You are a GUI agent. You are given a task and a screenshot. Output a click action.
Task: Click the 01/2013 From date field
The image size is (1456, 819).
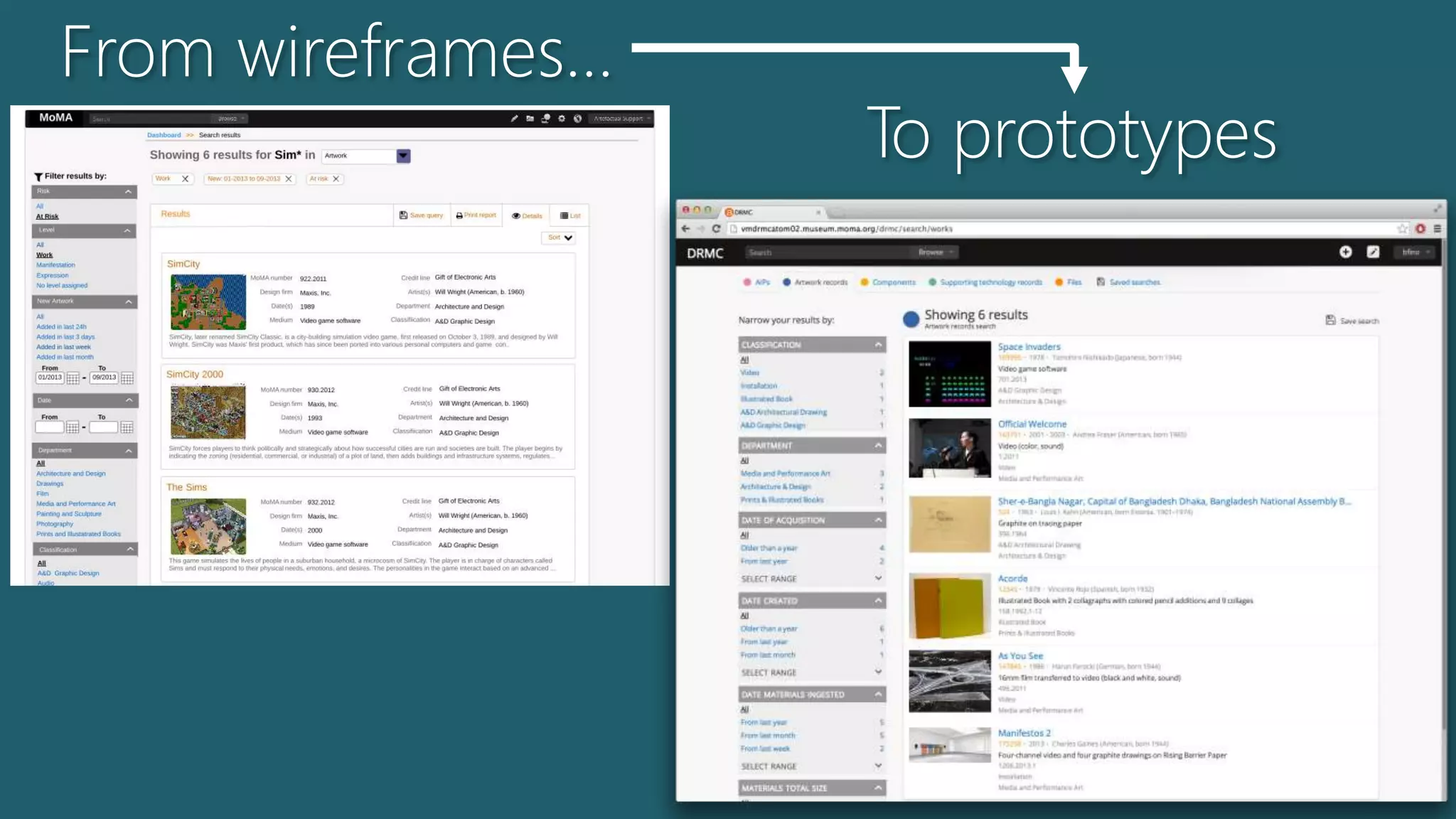click(50, 378)
